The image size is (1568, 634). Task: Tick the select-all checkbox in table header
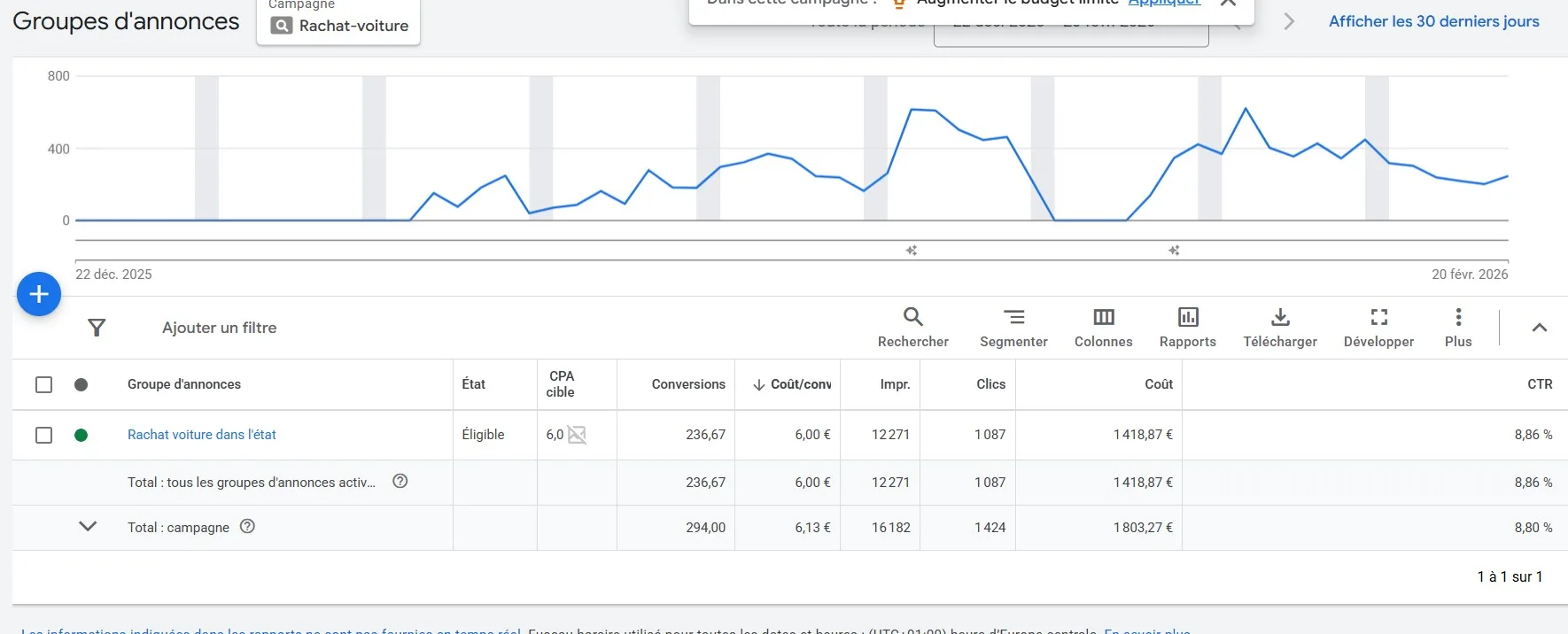(43, 384)
